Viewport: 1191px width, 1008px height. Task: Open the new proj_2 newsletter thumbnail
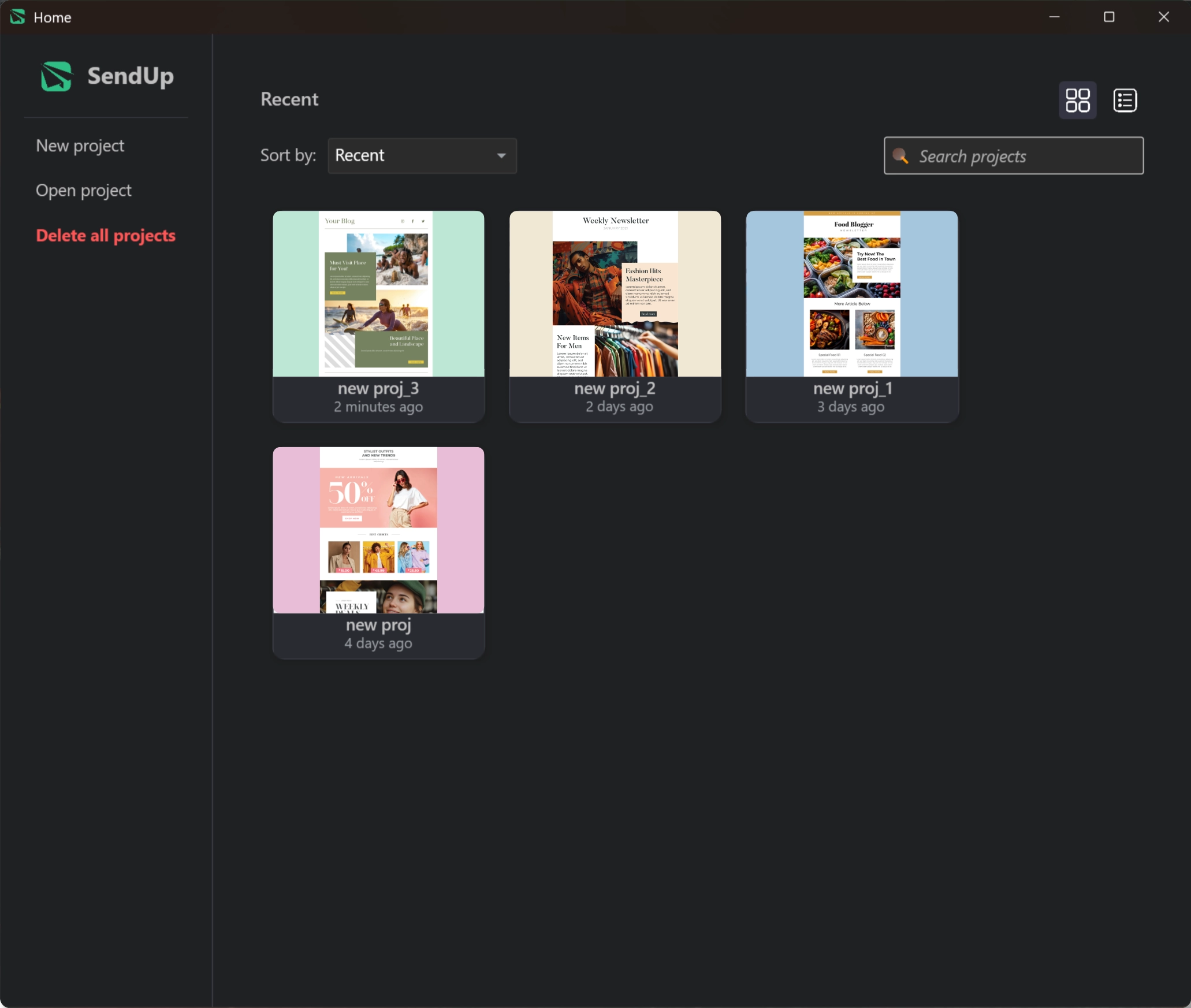point(615,293)
